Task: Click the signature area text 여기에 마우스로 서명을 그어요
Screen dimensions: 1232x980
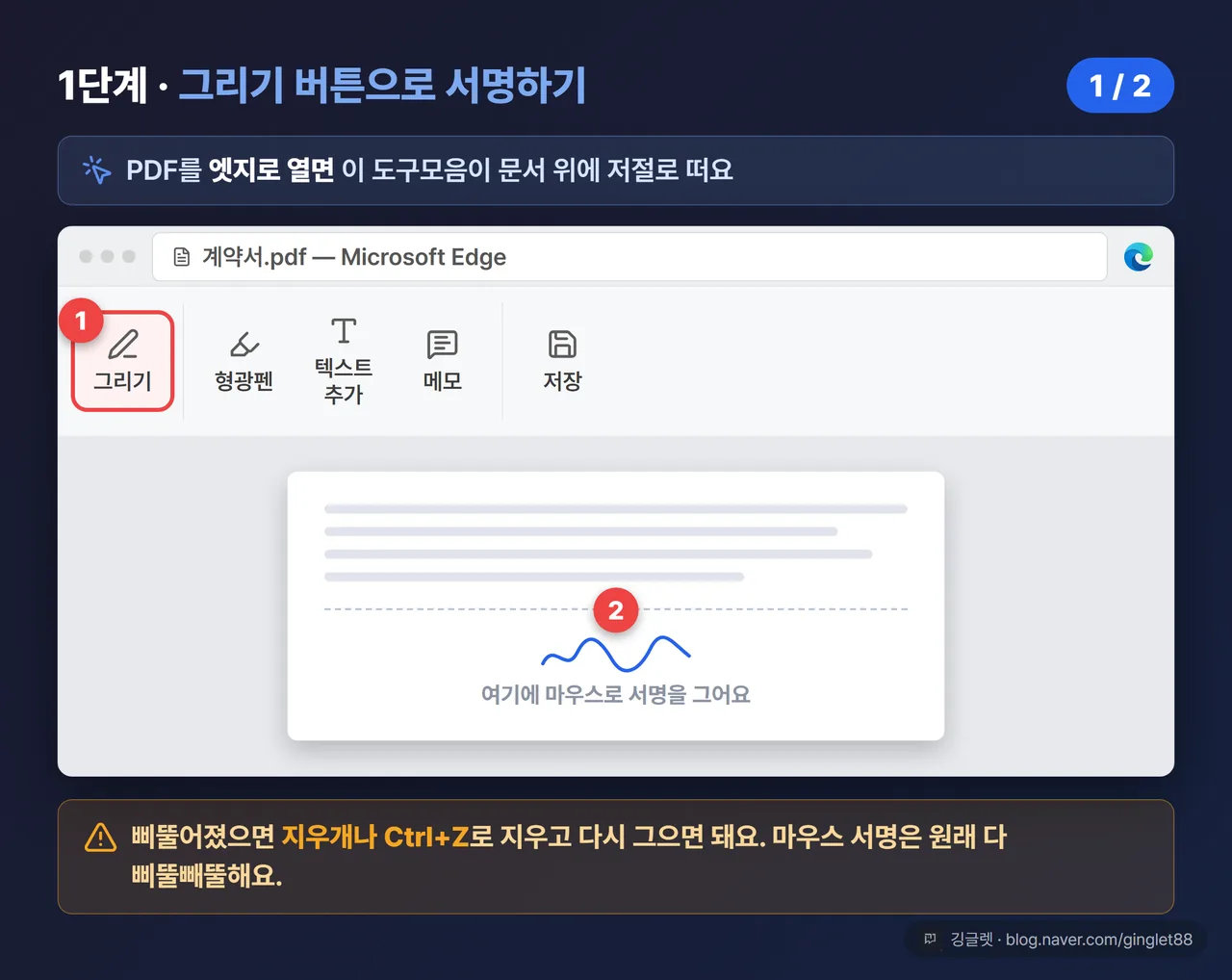Action: (616, 694)
